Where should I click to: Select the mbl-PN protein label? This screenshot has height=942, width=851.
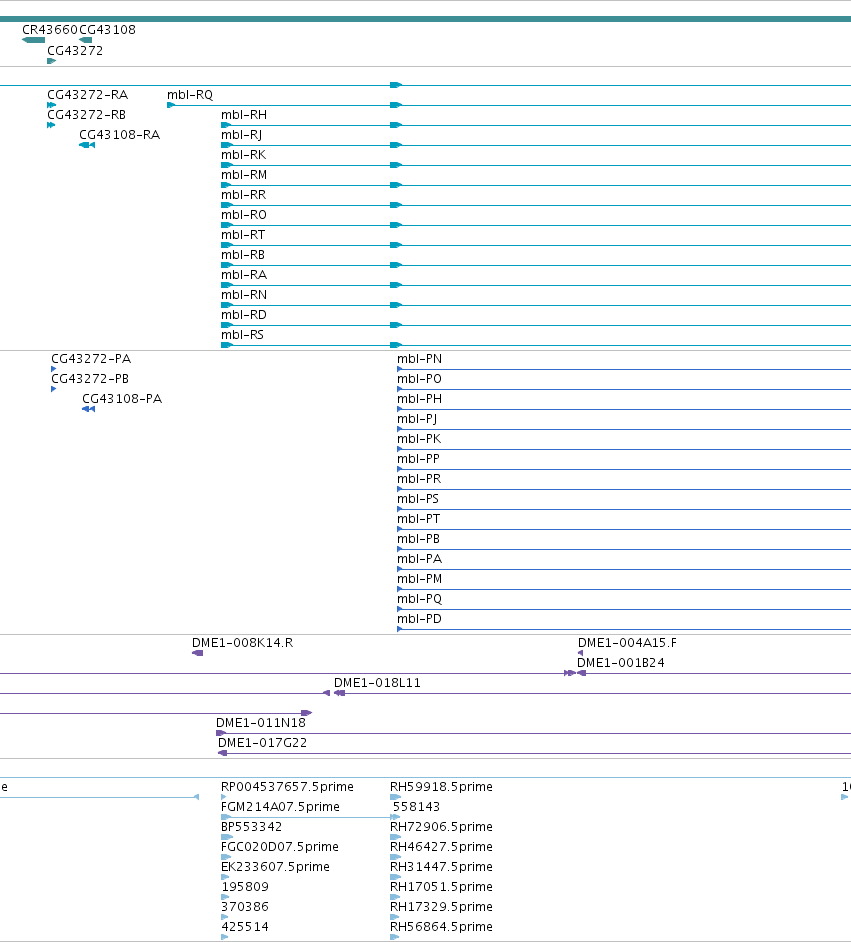[419, 359]
